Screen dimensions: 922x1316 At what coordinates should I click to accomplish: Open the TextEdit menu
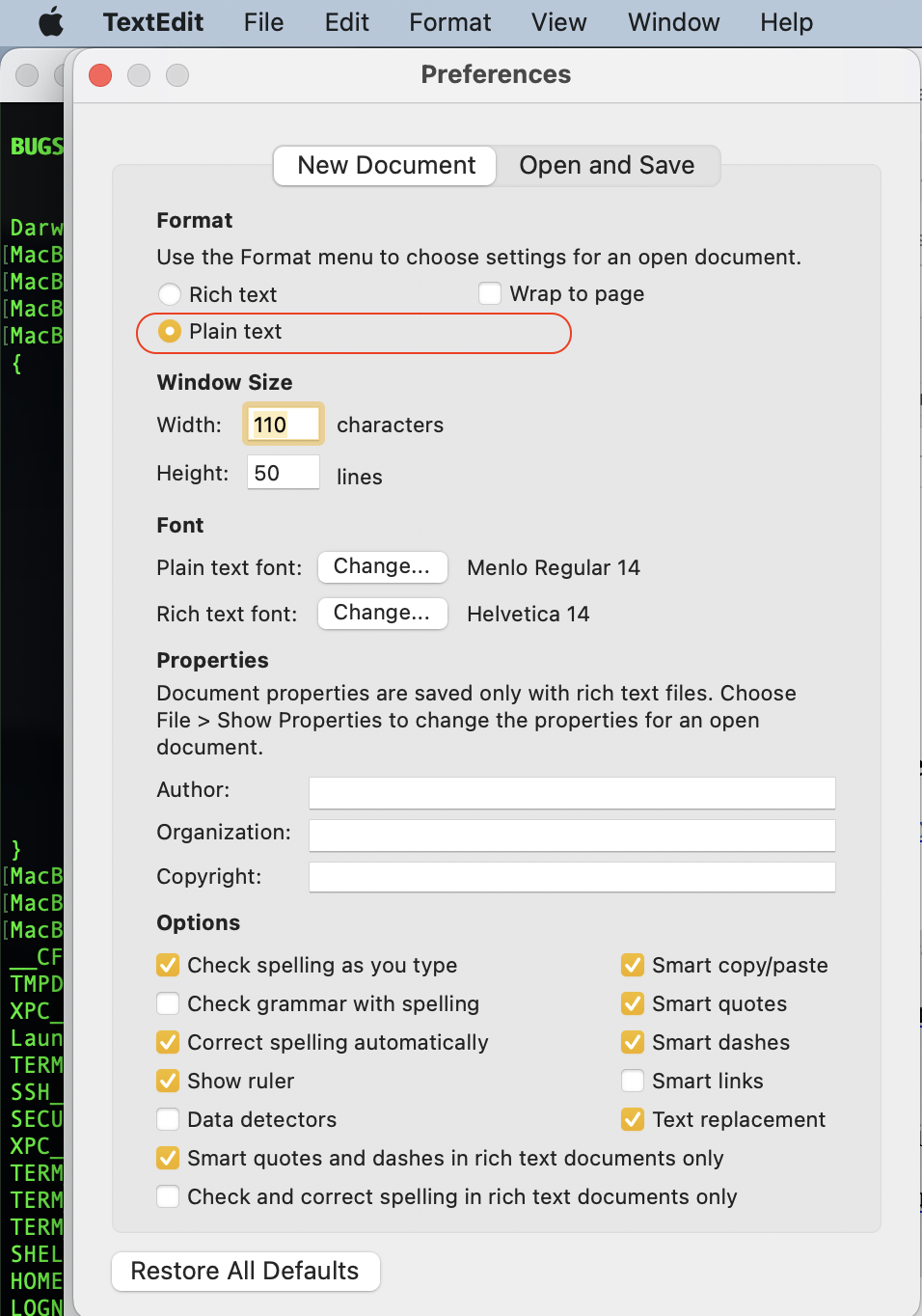(x=152, y=22)
